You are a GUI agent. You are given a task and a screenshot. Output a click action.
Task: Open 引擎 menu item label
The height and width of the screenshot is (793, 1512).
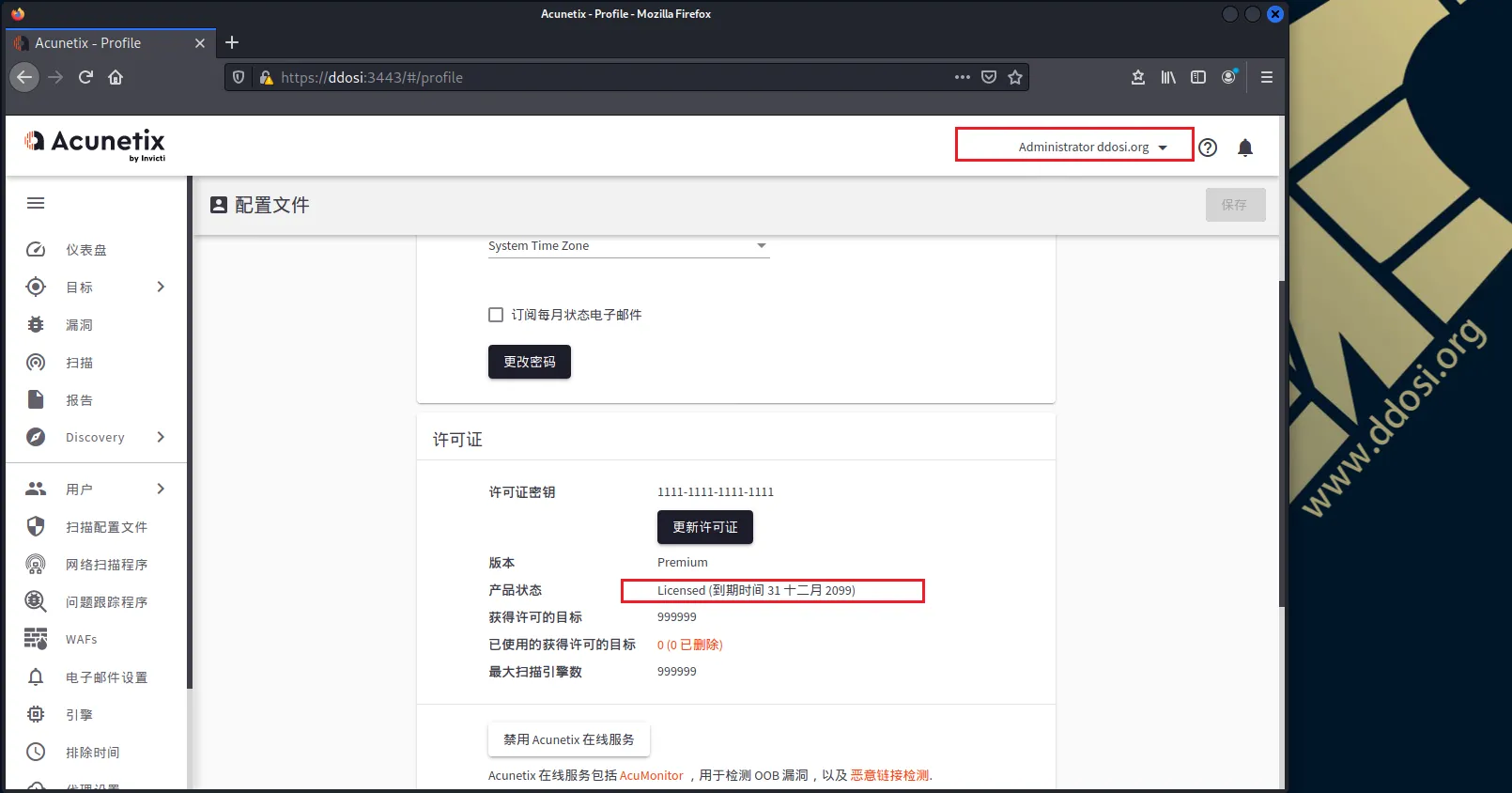point(79,715)
